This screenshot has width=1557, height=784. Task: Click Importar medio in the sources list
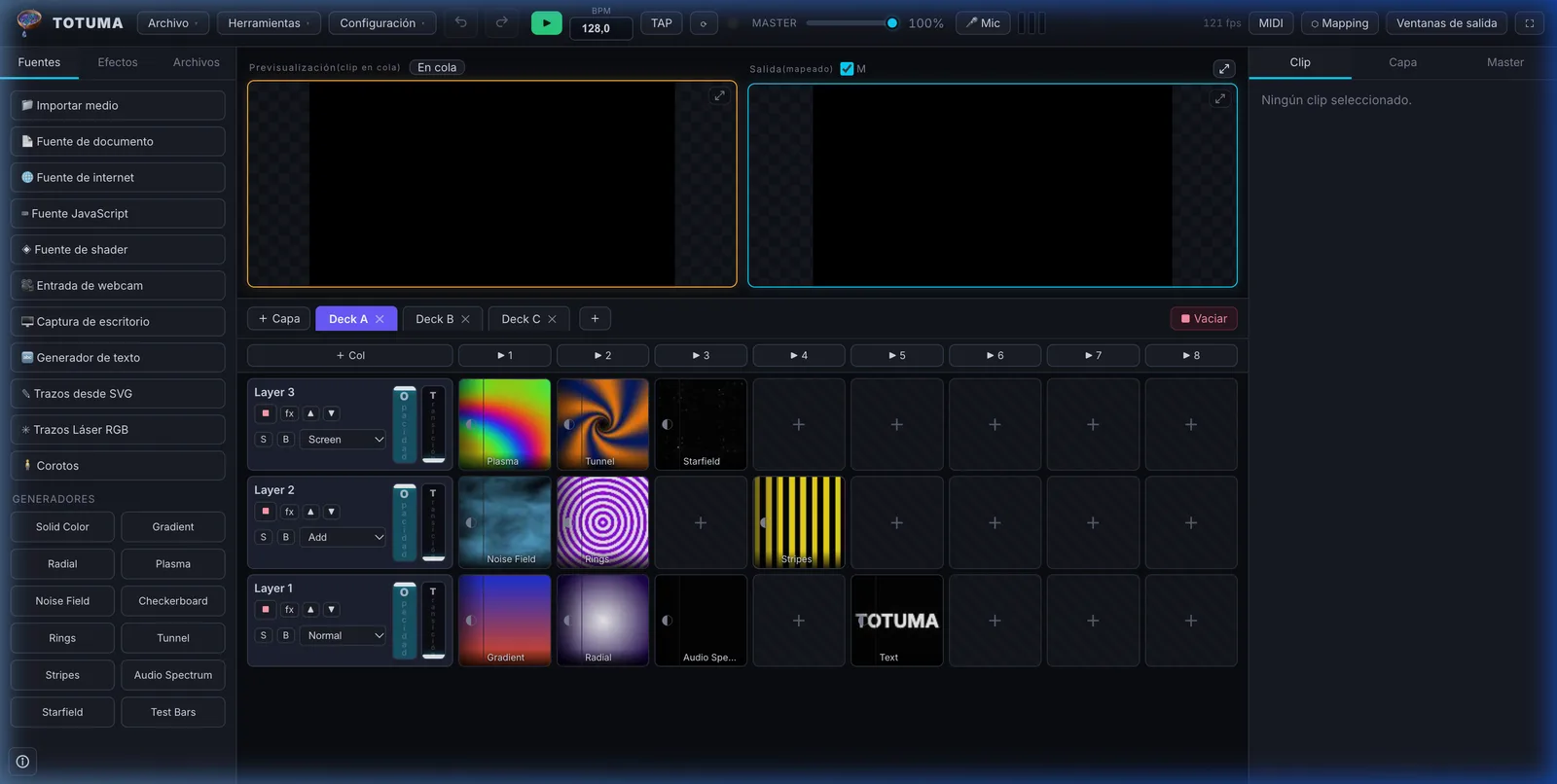pos(118,105)
